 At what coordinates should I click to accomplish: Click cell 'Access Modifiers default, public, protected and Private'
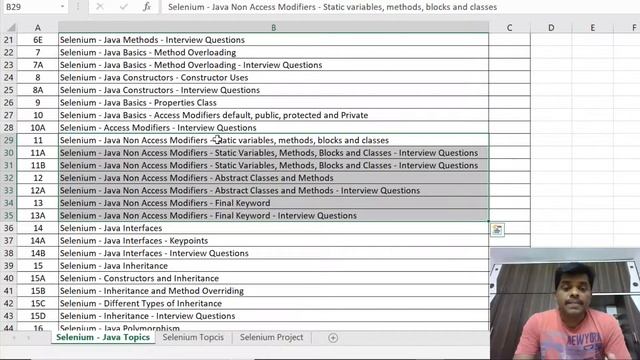pos(273,116)
